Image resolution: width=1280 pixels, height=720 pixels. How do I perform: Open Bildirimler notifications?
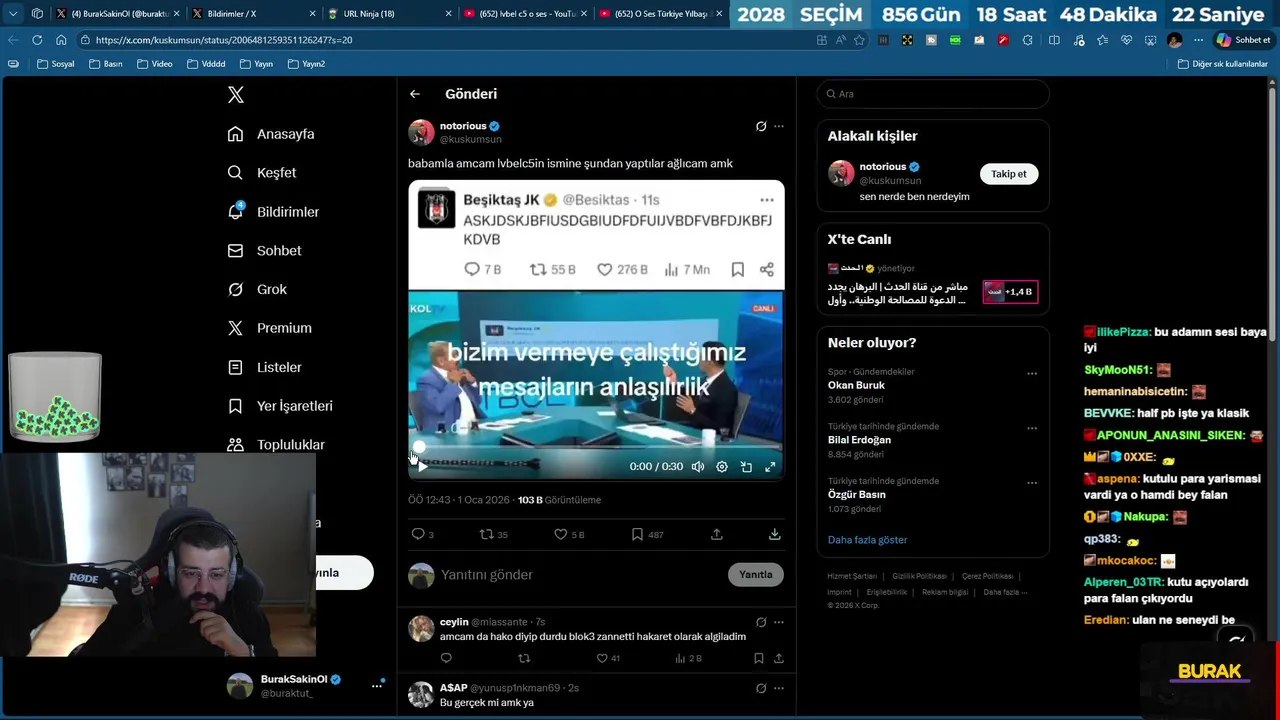(x=273, y=212)
